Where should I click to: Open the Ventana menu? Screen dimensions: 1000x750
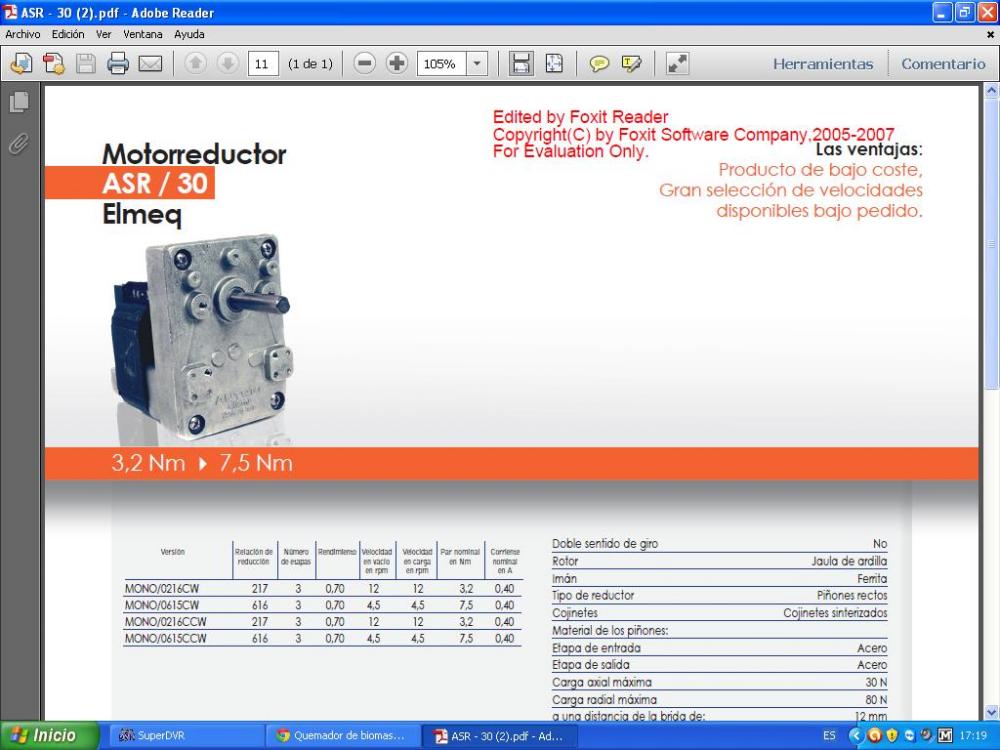(x=143, y=34)
